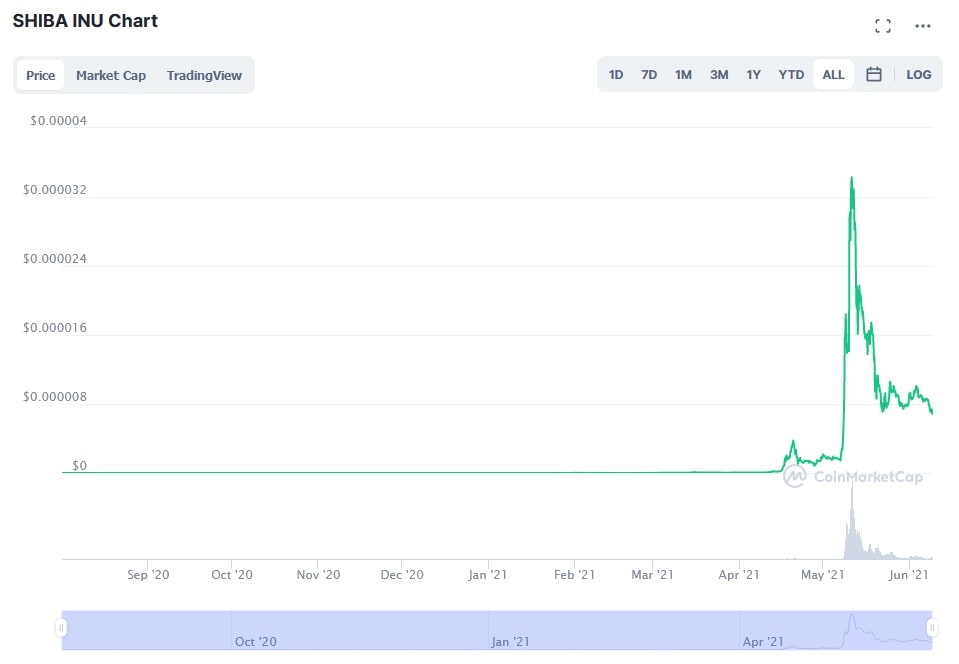Open the fullscreen chart view icon
The width and height of the screenshot is (959, 664).
(x=883, y=26)
